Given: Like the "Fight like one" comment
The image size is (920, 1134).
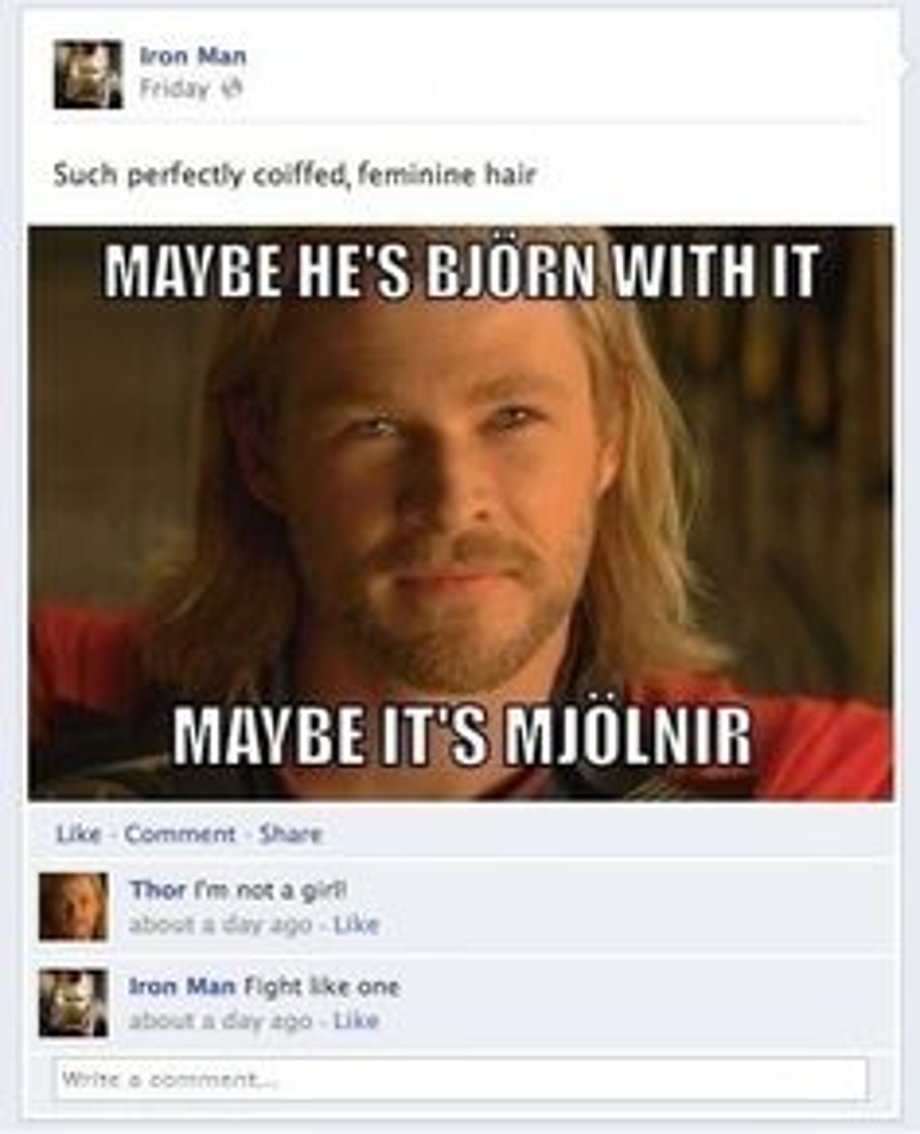Looking at the screenshot, I should pyautogui.click(x=356, y=1020).
